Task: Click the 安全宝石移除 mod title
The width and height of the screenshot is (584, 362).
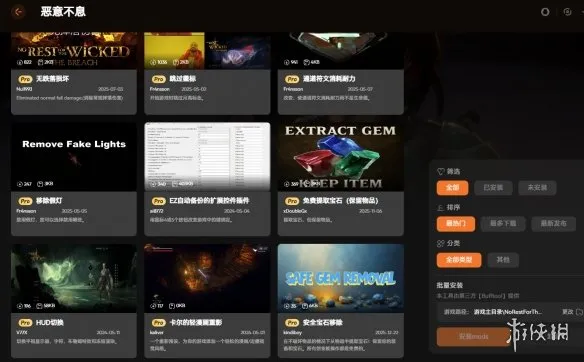Action: point(323,323)
